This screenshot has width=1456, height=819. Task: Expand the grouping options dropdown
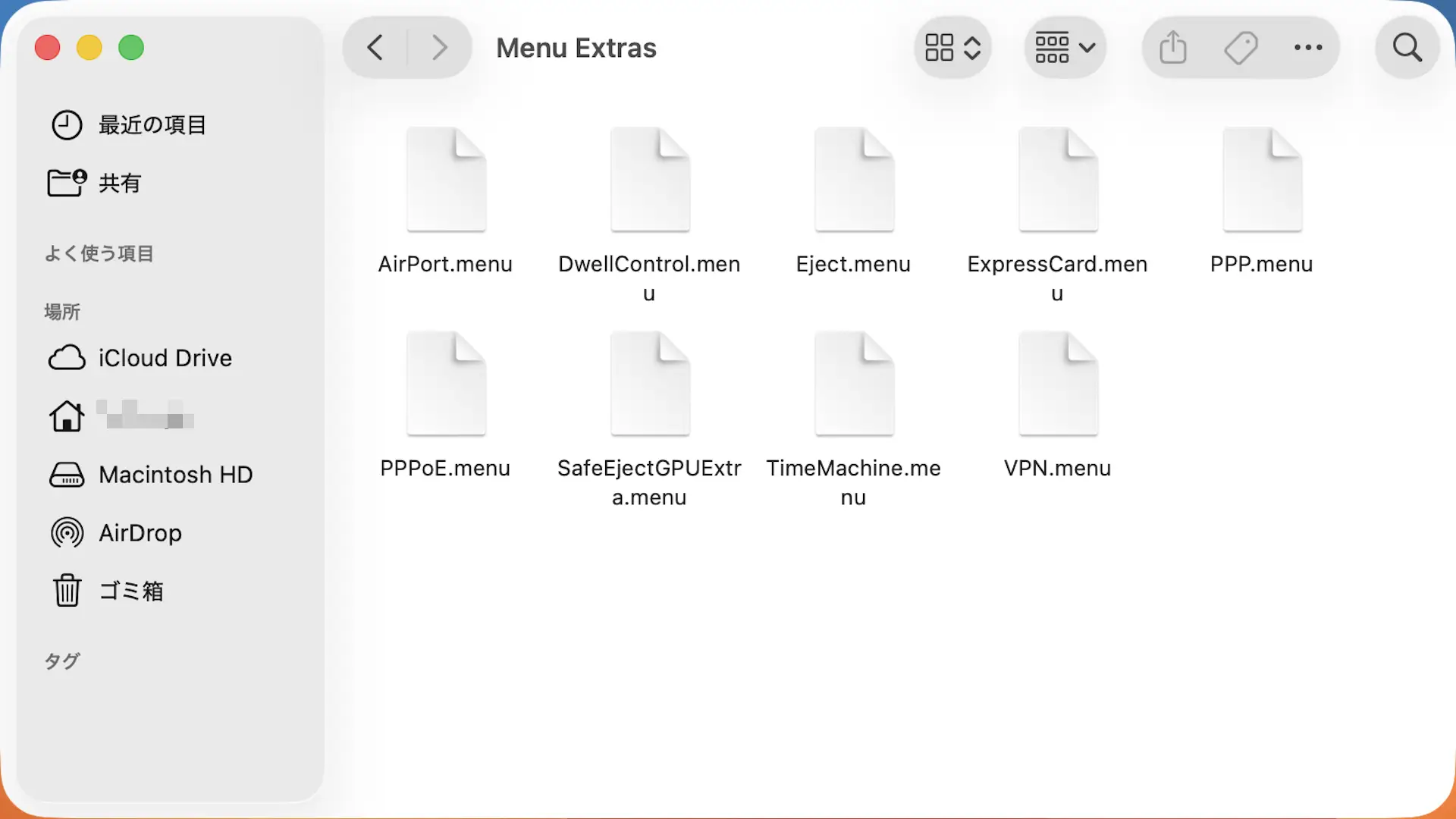coord(1065,48)
